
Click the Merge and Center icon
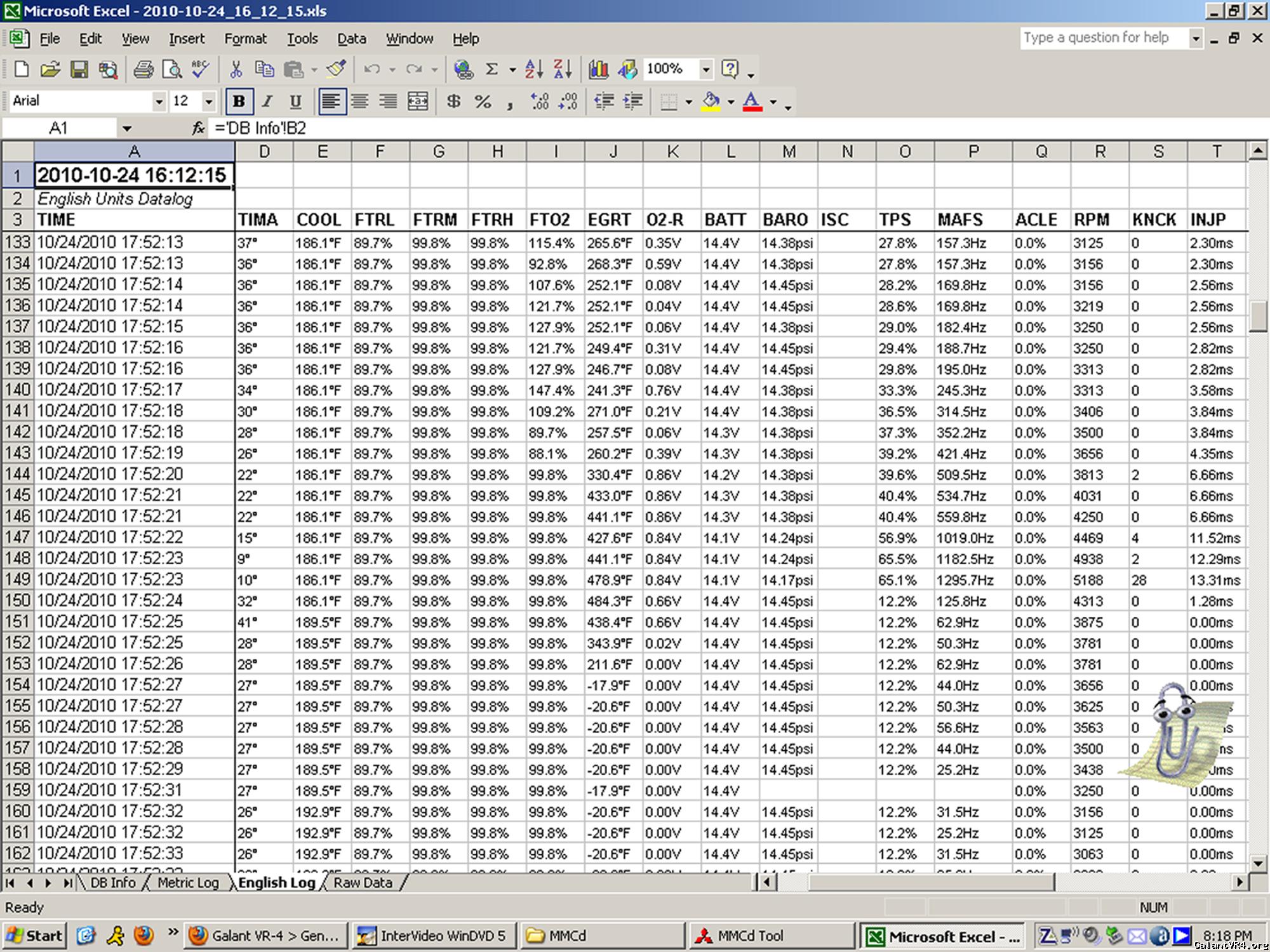[x=417, y=102]
